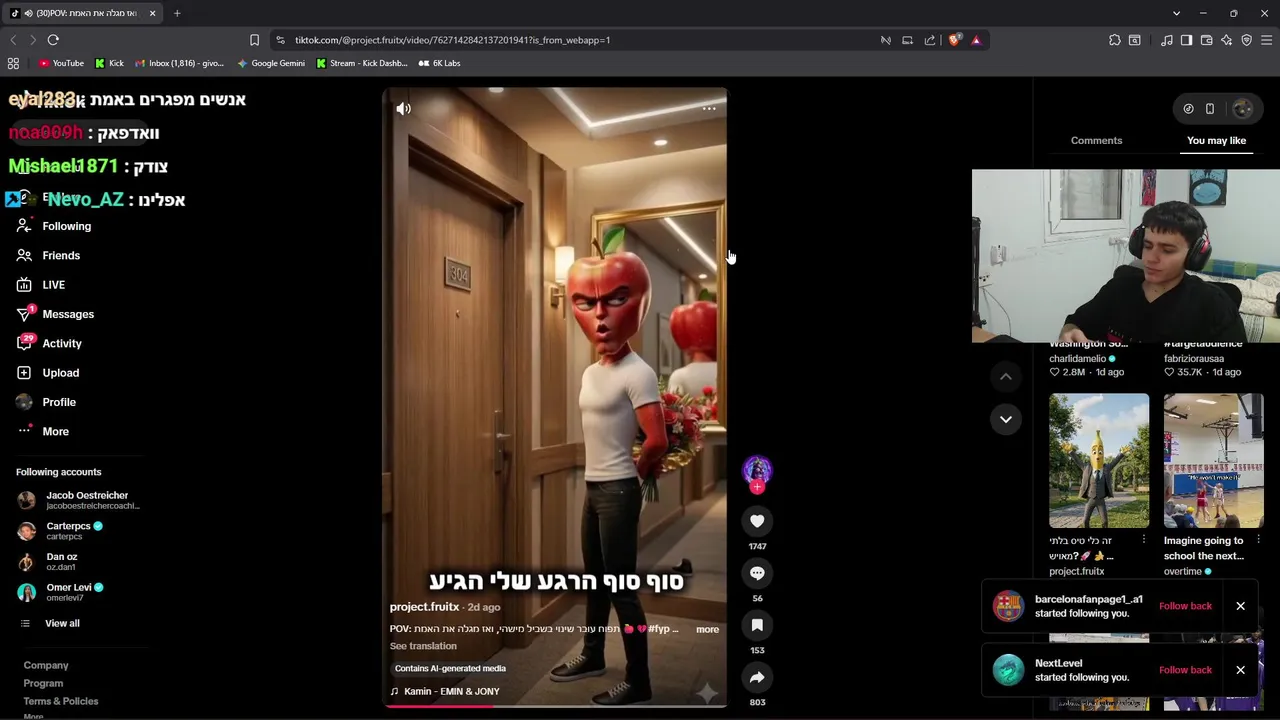Follow creator with the red plus badge
The width and height of the screenshot is (1280, 720).
[x=757, y=487]
